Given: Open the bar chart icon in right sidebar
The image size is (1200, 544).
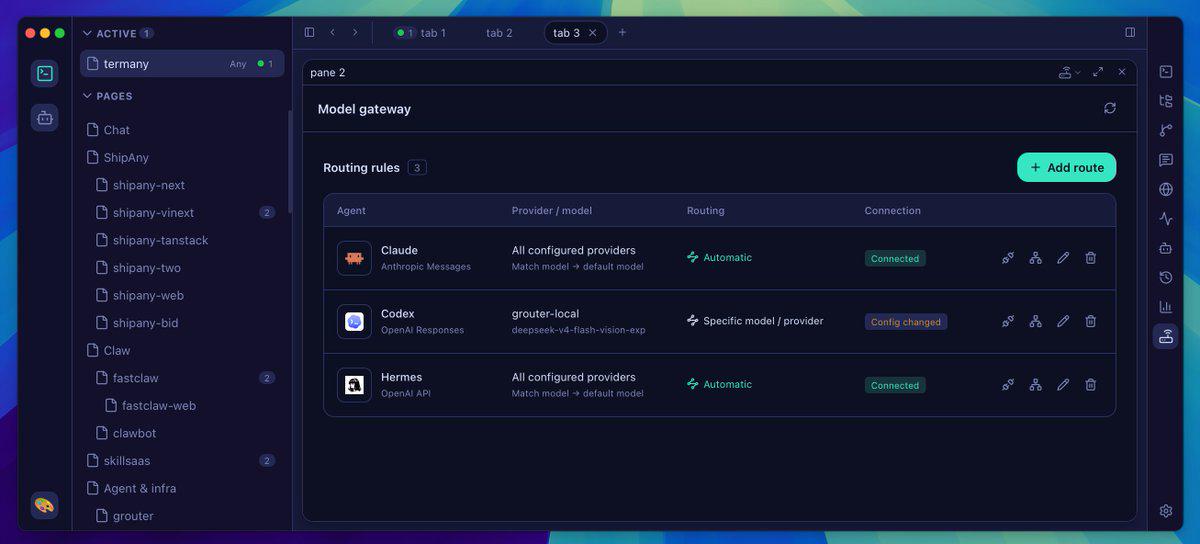Looking at the screenshot, I should coord(1166,307).
